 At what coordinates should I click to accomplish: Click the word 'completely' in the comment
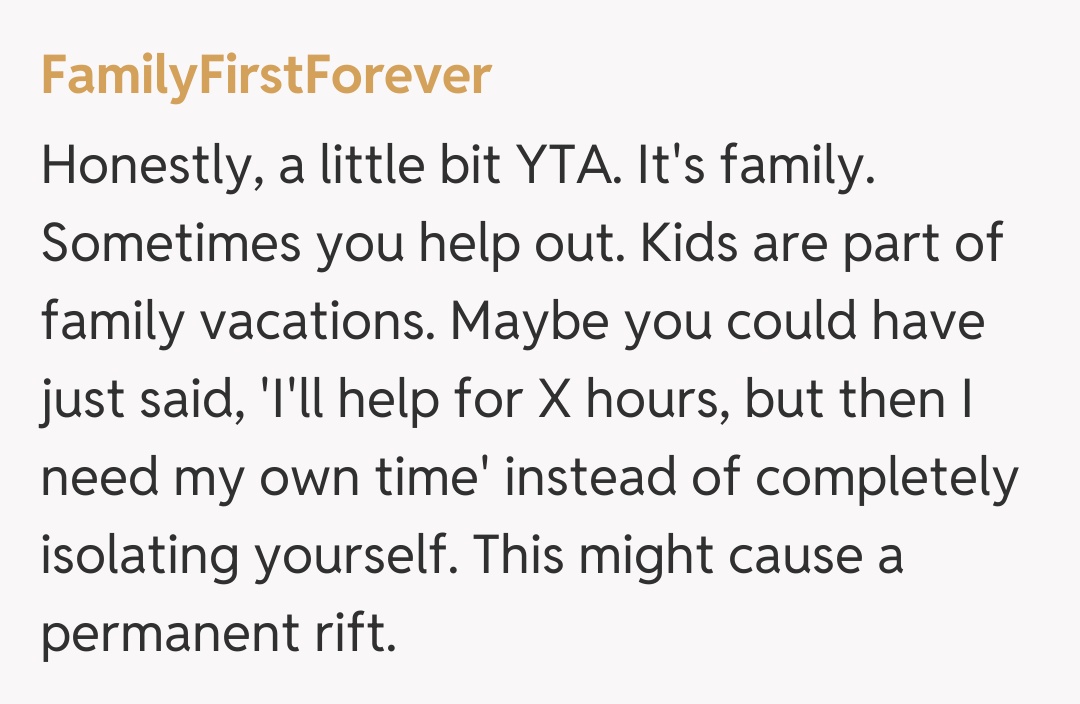[887, 477]
